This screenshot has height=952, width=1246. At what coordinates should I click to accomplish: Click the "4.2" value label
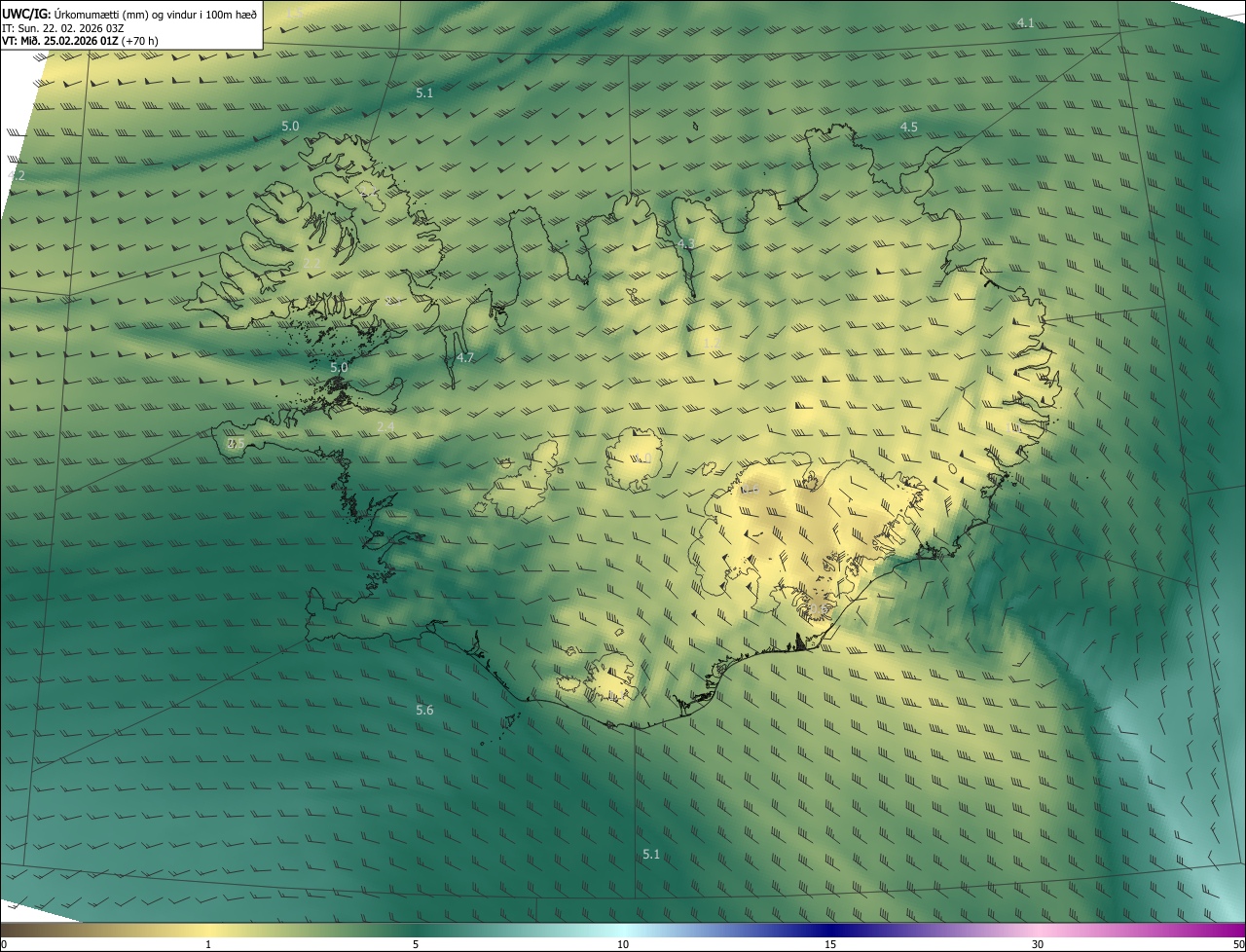(x=17, y=176)
